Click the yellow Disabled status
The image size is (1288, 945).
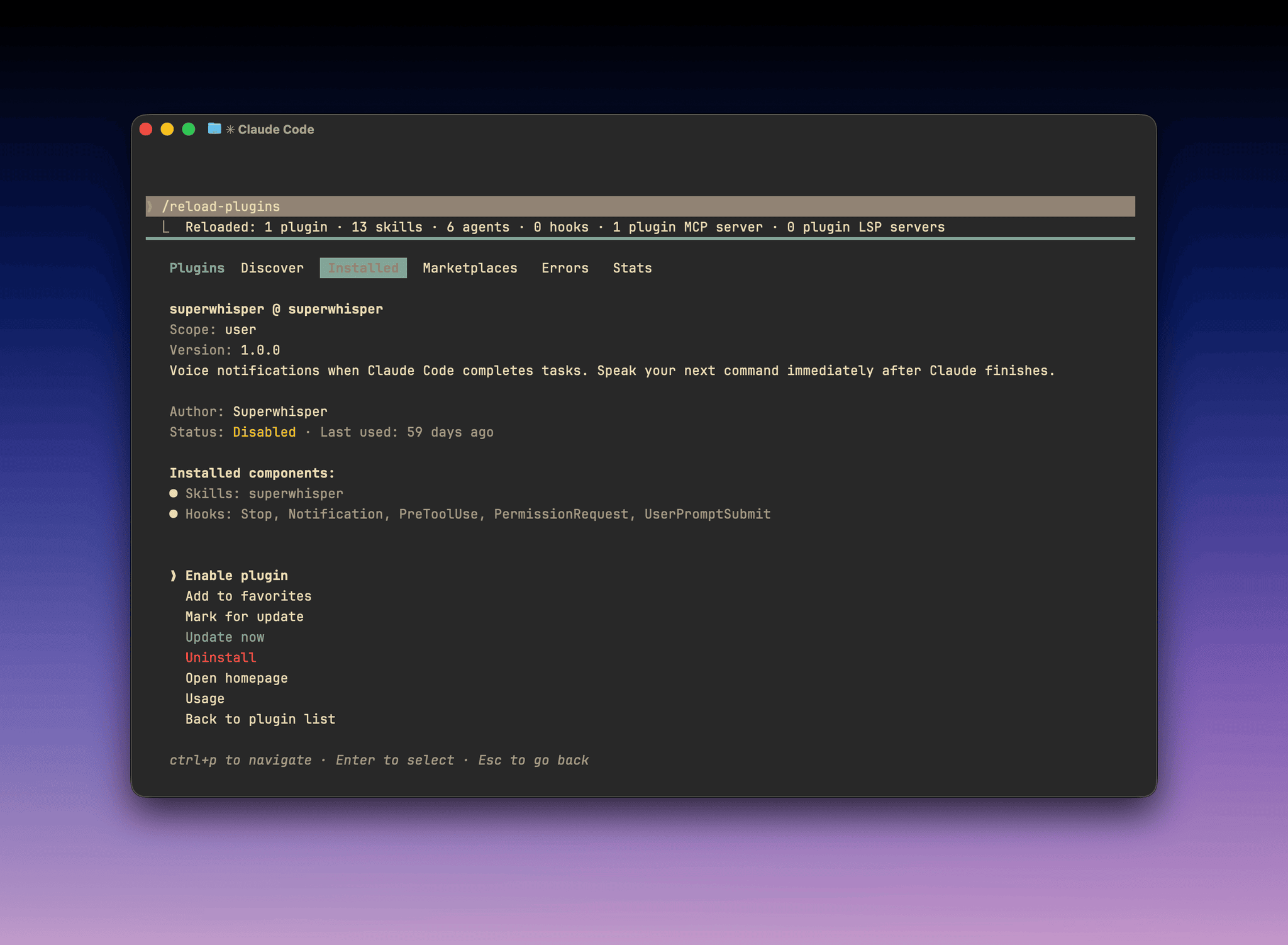[264, 432]
